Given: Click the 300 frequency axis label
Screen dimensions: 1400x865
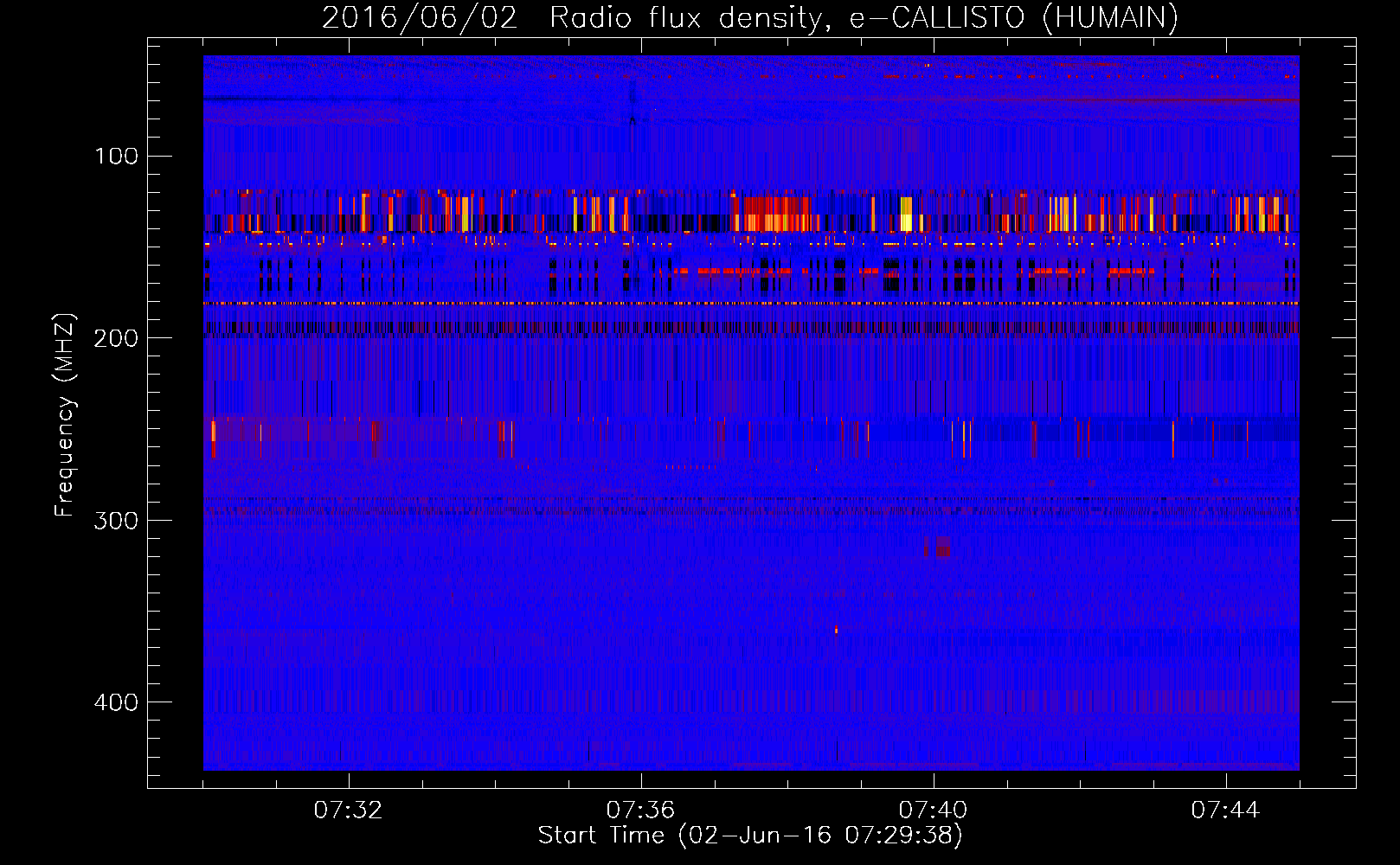Looking at the screenshot, I should point(116,520).
